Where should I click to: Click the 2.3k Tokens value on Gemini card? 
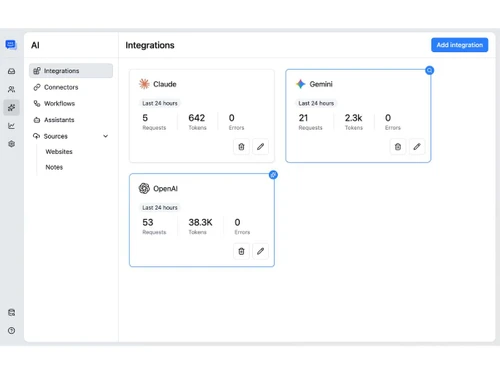click(353, 118)
